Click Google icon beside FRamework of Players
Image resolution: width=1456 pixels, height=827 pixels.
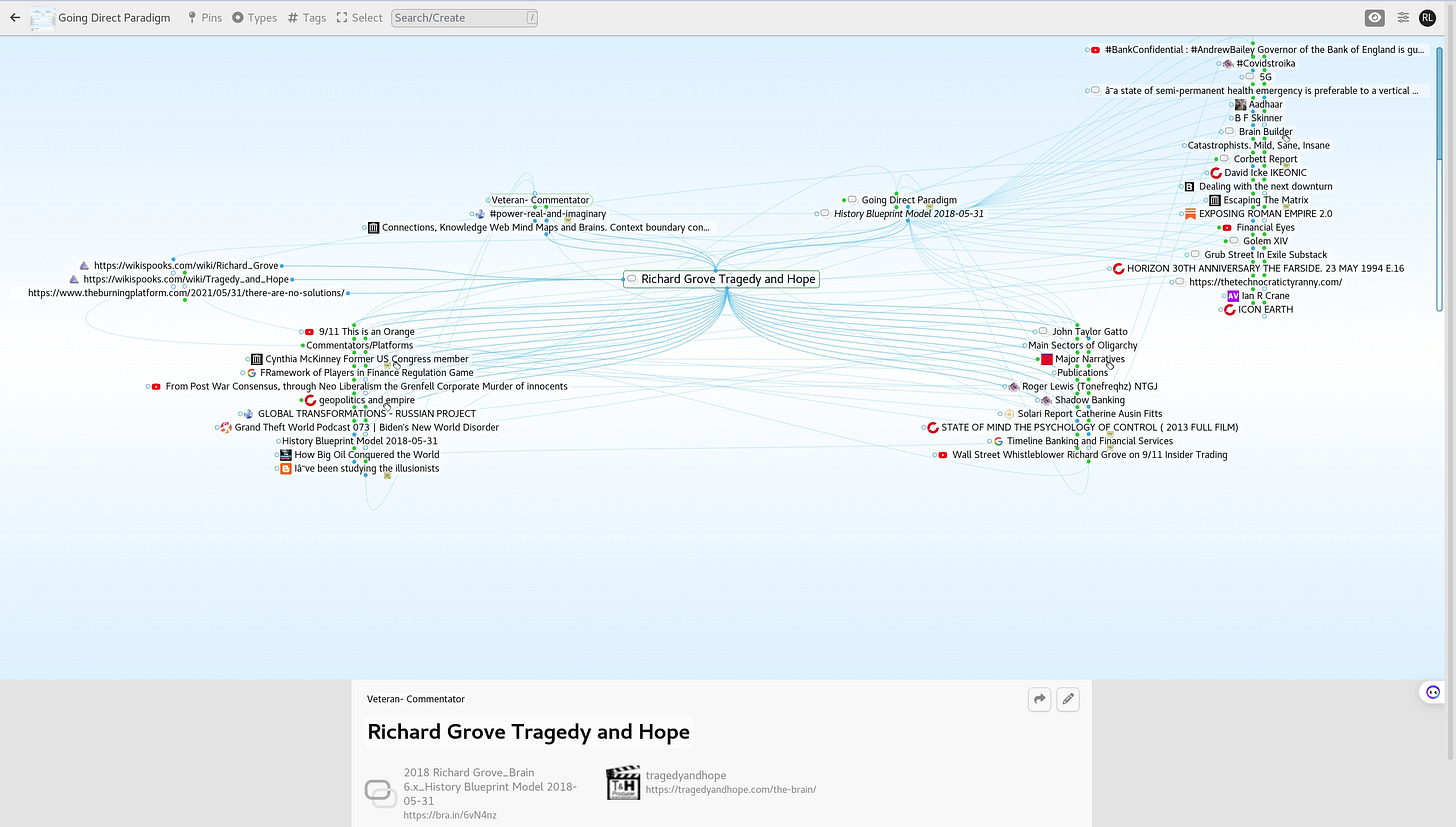(x=252, y=373)
